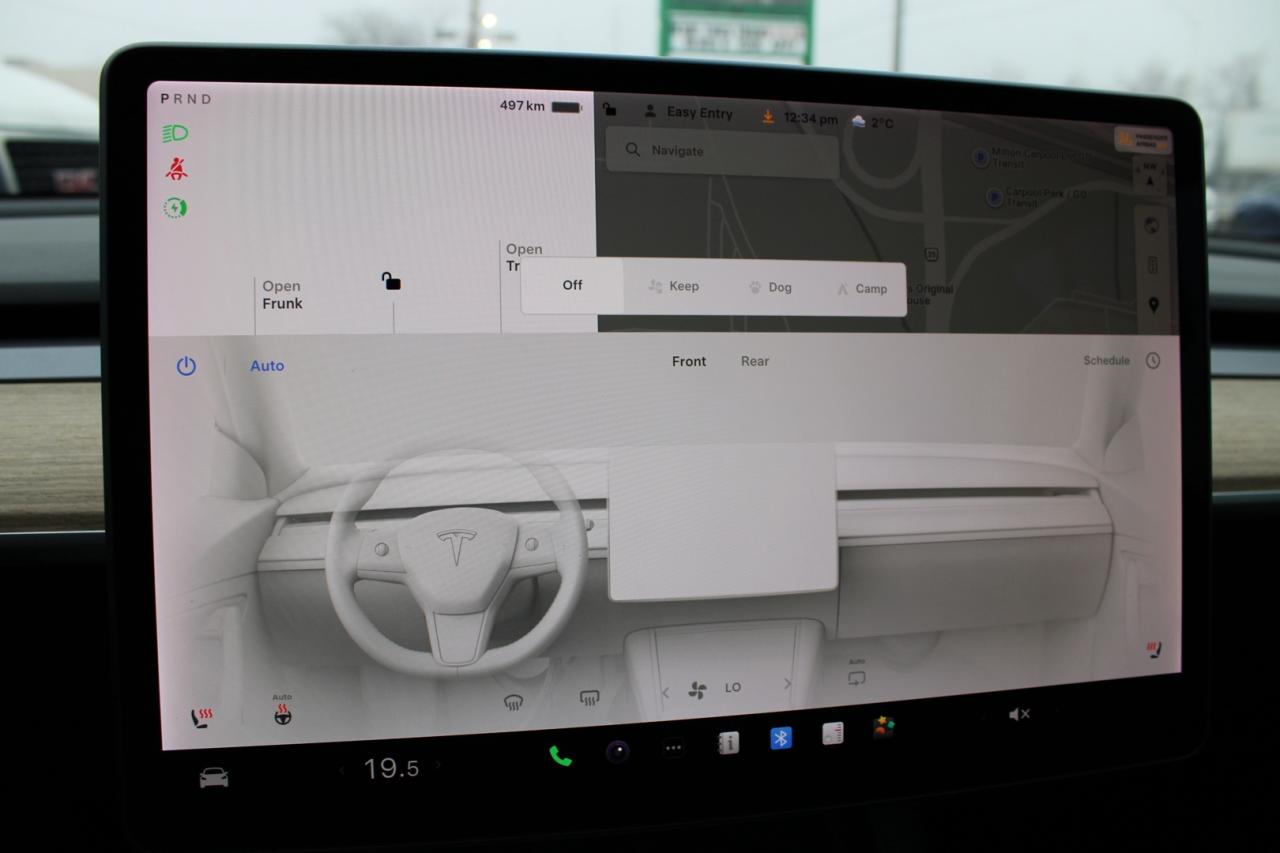Image resolution: width=1280 pixels, height=853 pixels.
Task: Tap the current location pin on the map
Action: point(1153,304)
